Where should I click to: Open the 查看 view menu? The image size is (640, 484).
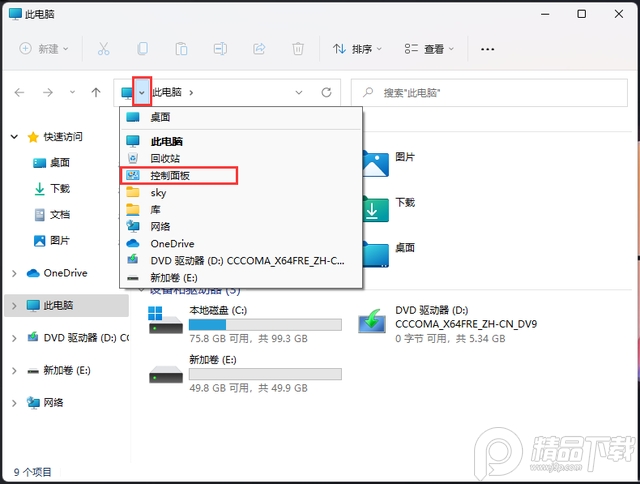point(429,49)
